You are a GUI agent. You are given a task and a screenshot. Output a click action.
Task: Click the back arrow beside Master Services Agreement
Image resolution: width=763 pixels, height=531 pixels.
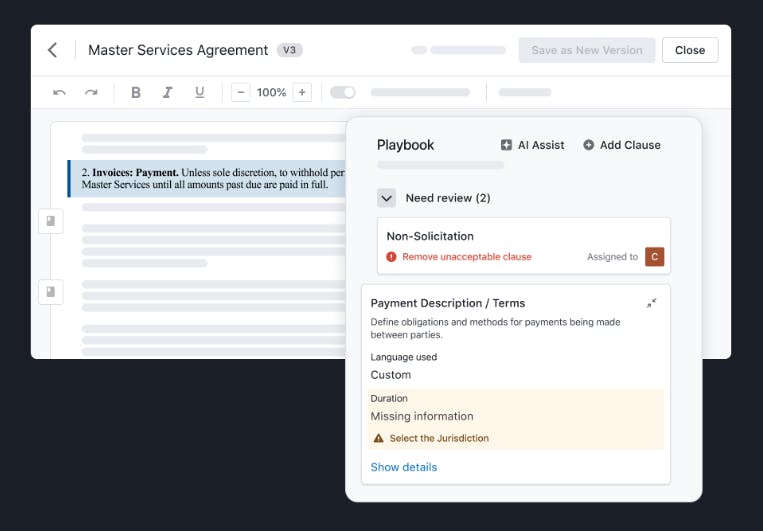[53, 50]
